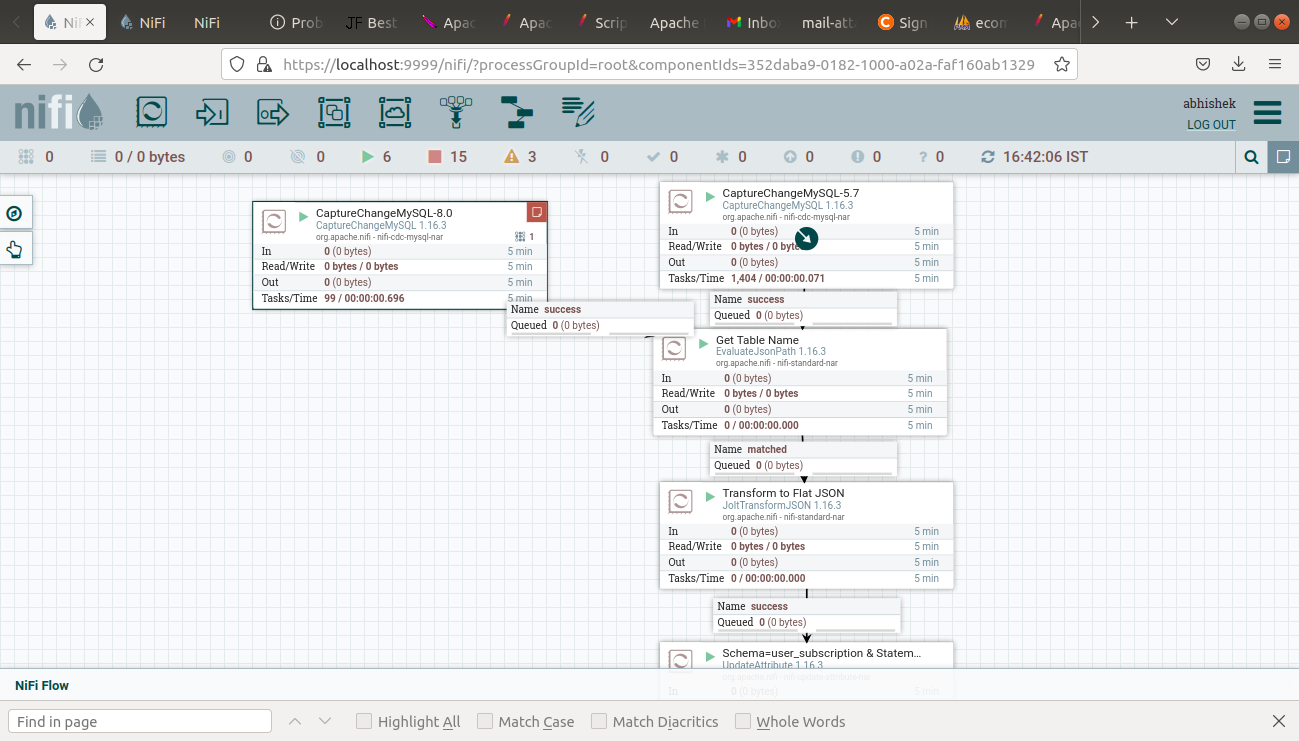Click the Label toolbar icon
Screen dimensions: 1299x741
(x=576, y=112)
